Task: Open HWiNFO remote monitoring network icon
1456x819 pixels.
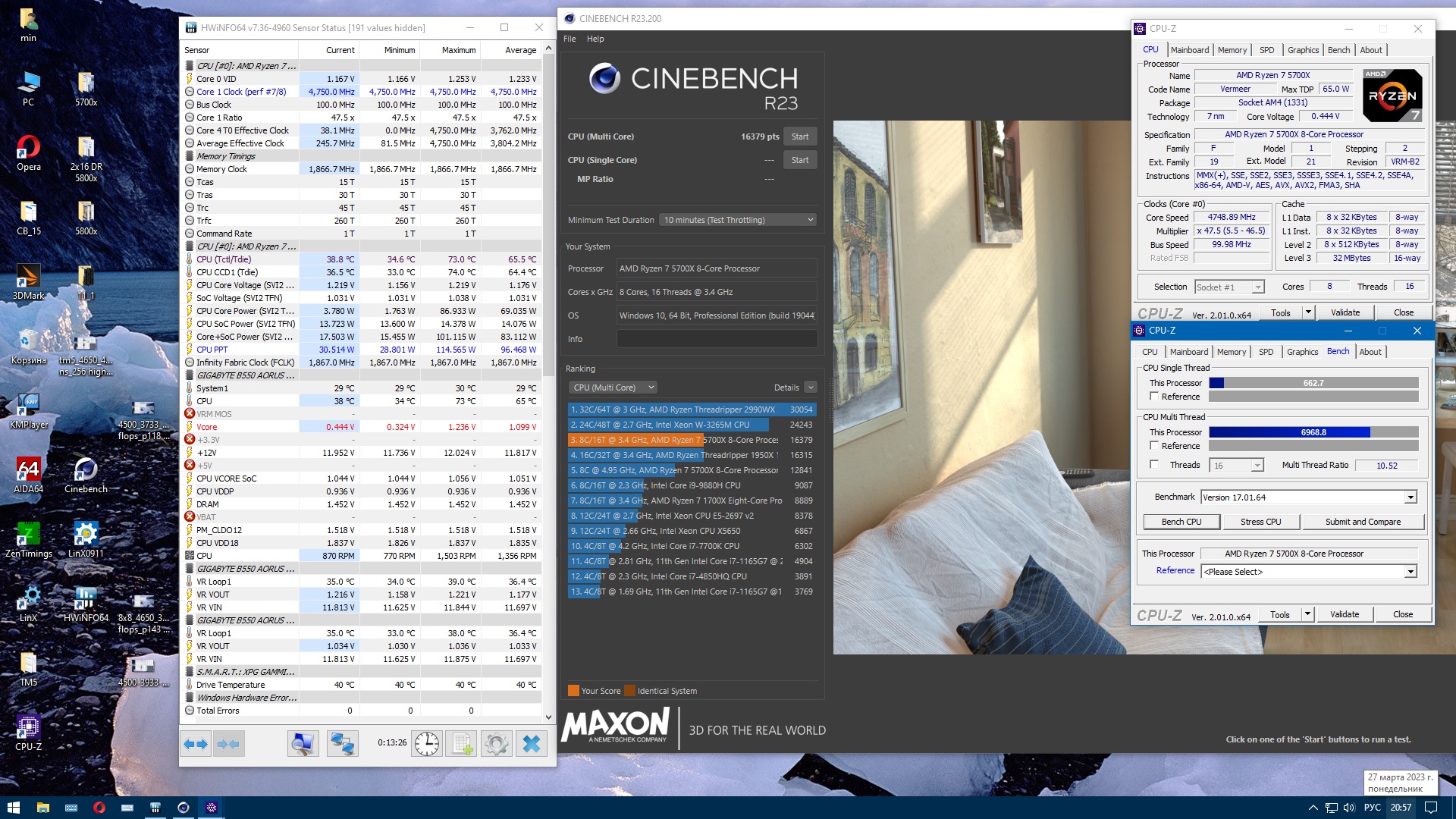Action: [x=342, y=744]
